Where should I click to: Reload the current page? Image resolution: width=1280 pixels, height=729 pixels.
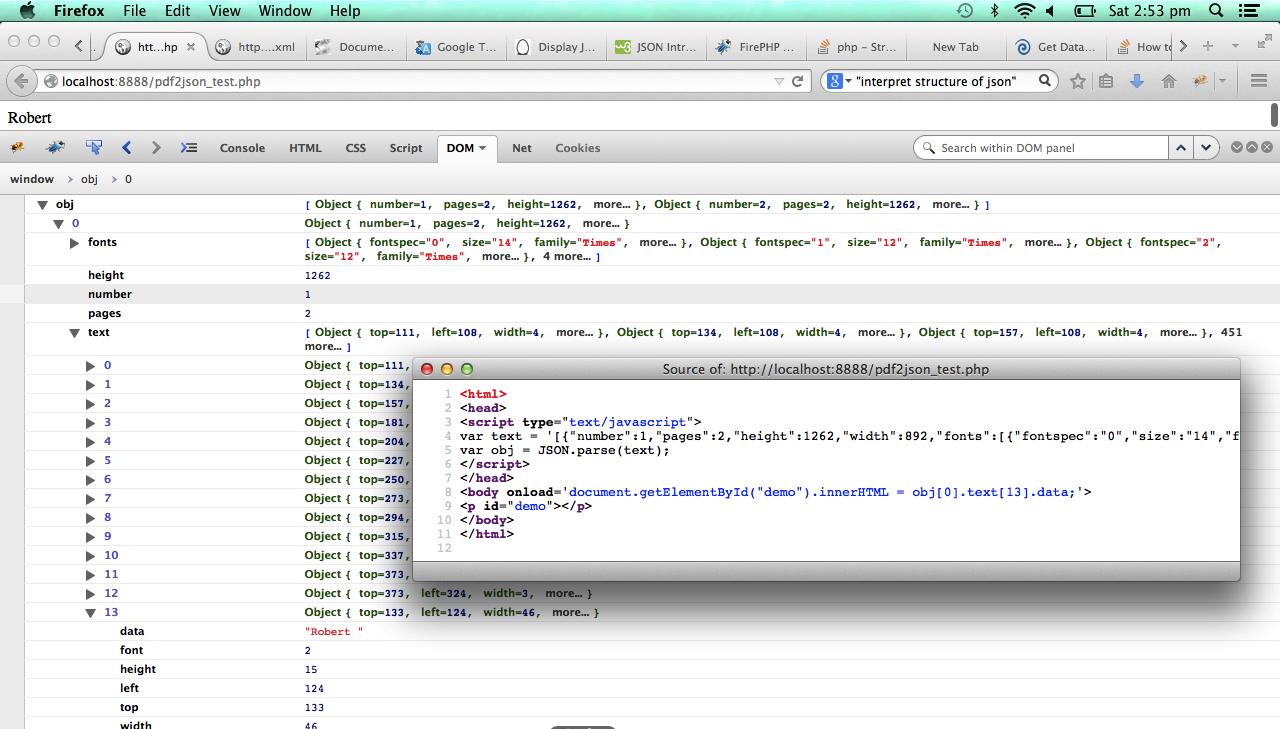click(798, 81)
